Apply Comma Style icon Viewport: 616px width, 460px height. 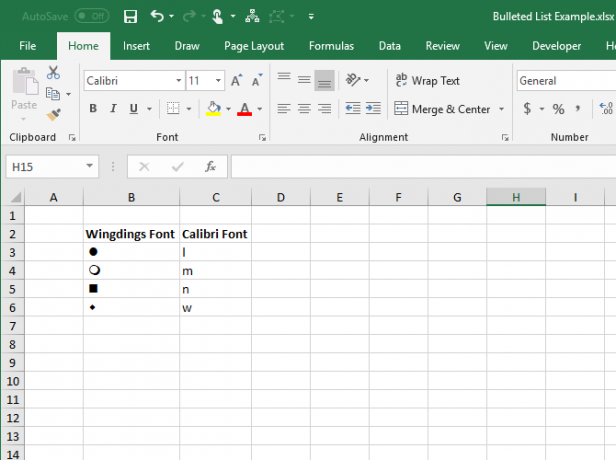578,108
